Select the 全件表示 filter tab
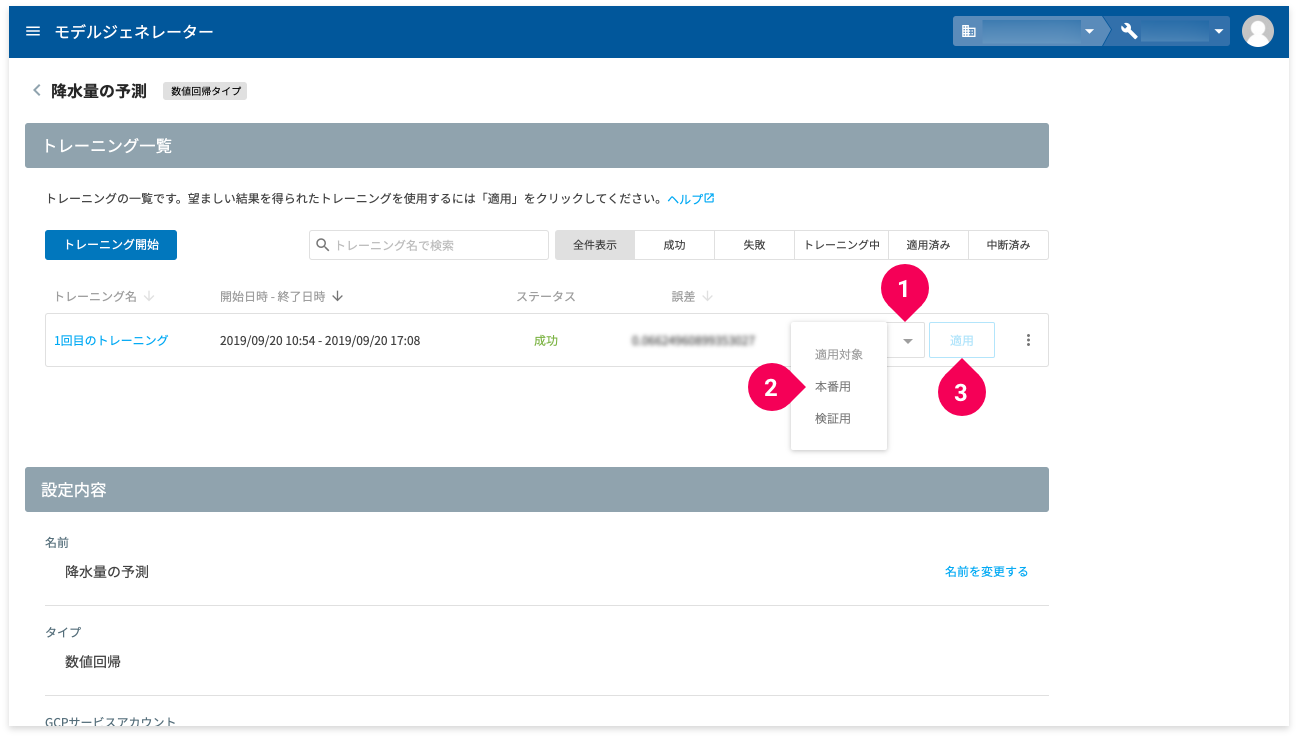1298x738 pixels. click(595, 245)
